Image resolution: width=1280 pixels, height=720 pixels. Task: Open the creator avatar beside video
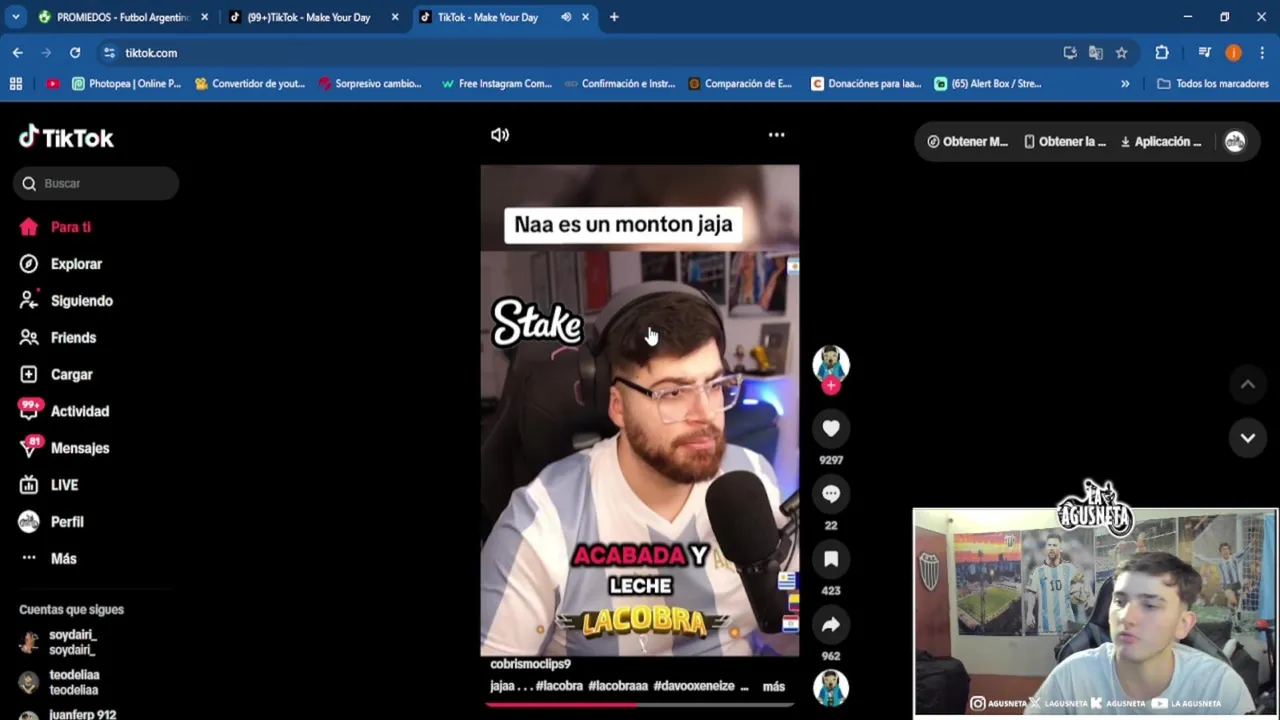point(831,363)
